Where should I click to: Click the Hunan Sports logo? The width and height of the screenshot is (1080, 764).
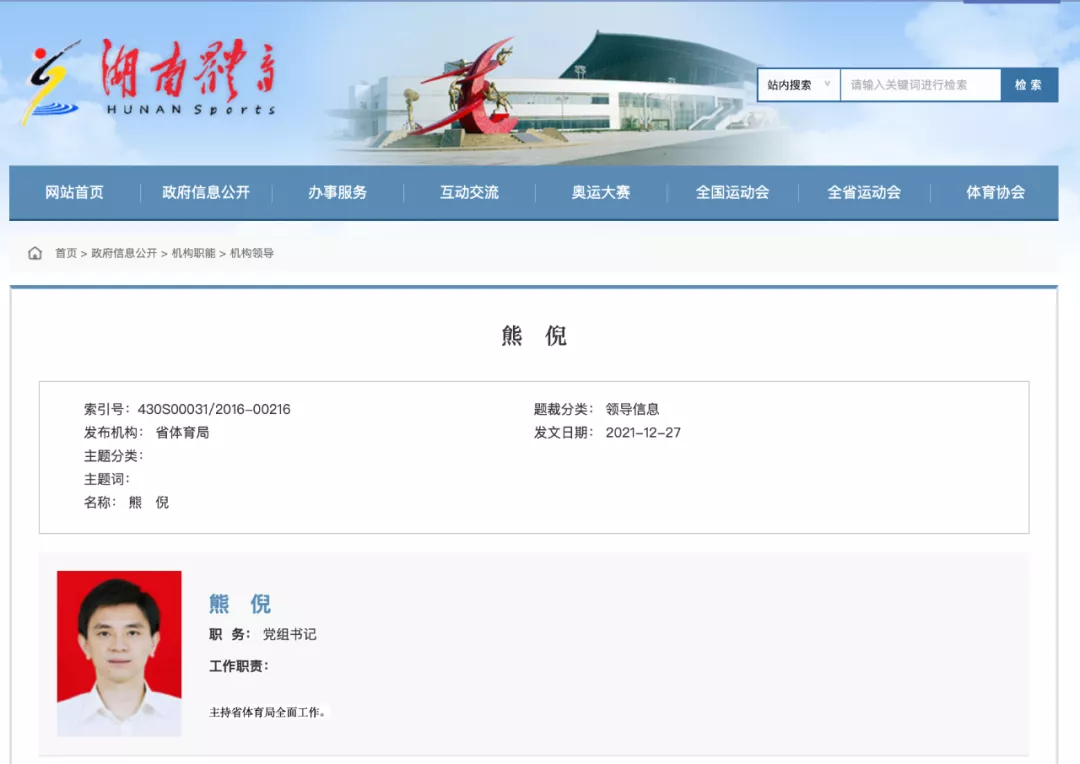[x=150, y=82]
